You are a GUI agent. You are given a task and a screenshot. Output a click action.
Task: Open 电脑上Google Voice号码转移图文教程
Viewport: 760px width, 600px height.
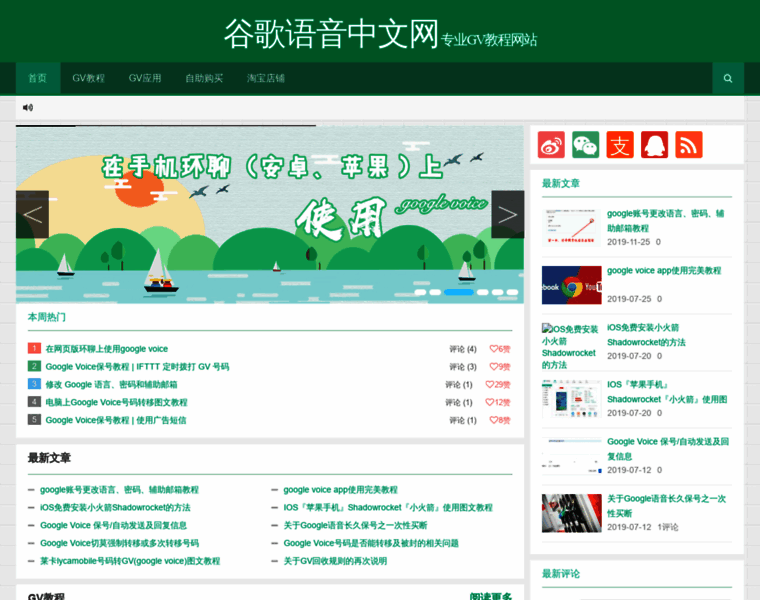(116, 402)
